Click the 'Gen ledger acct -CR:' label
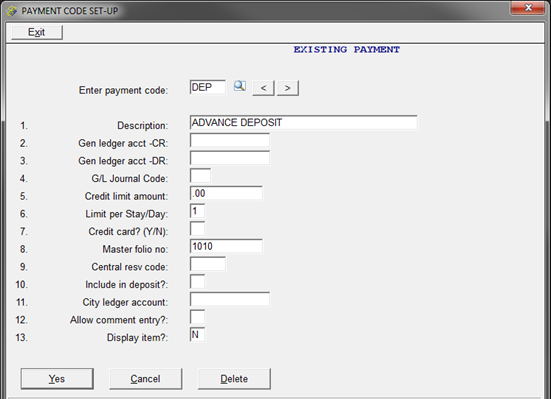This screenshot has height=399, width=551. pos(123,143)
